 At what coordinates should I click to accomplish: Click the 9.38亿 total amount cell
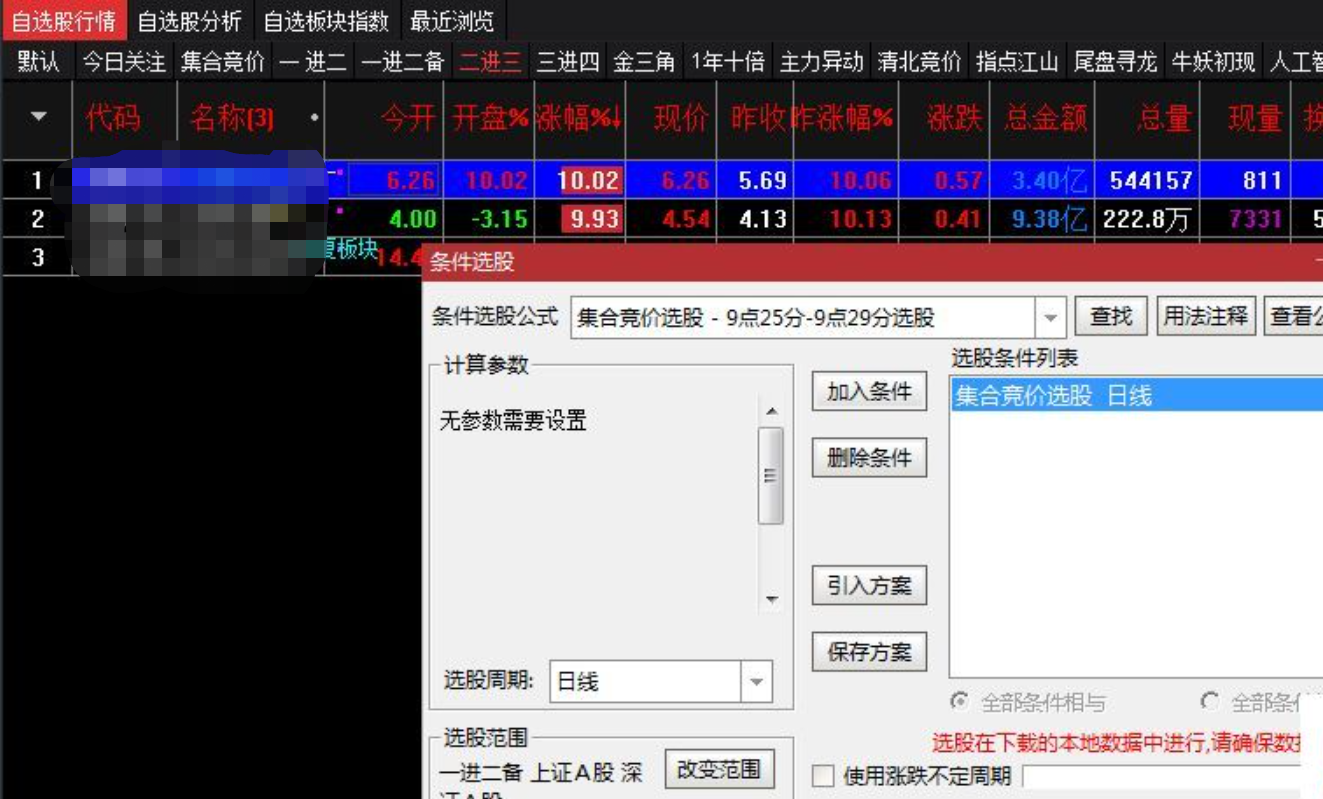1049,219
